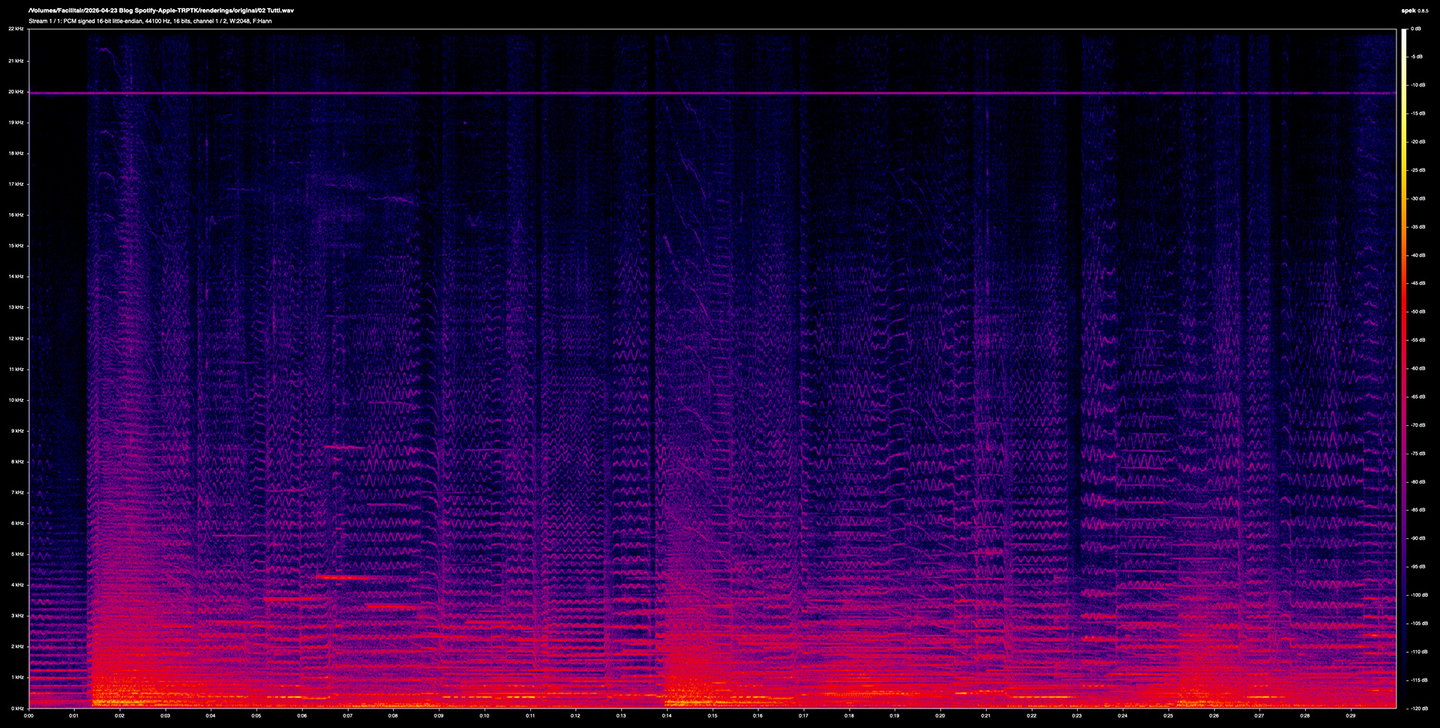Click the -20 dB label on color scale
Screen dimensions: 1440x728
click(x=1422, y=143)
